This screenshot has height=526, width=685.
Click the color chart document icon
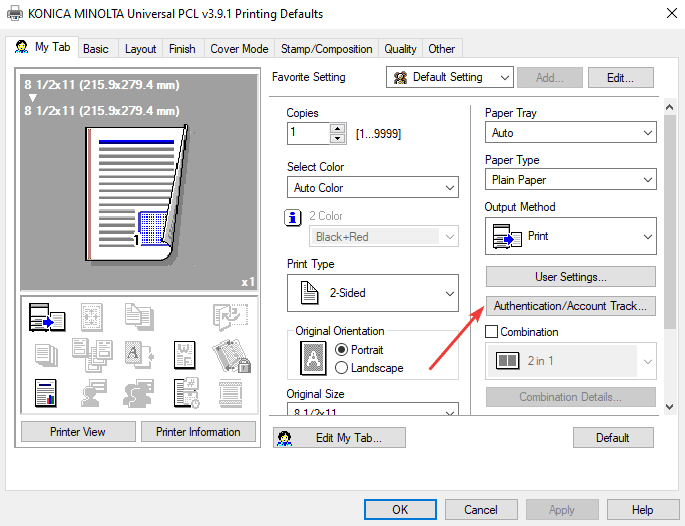click(45, 390)
